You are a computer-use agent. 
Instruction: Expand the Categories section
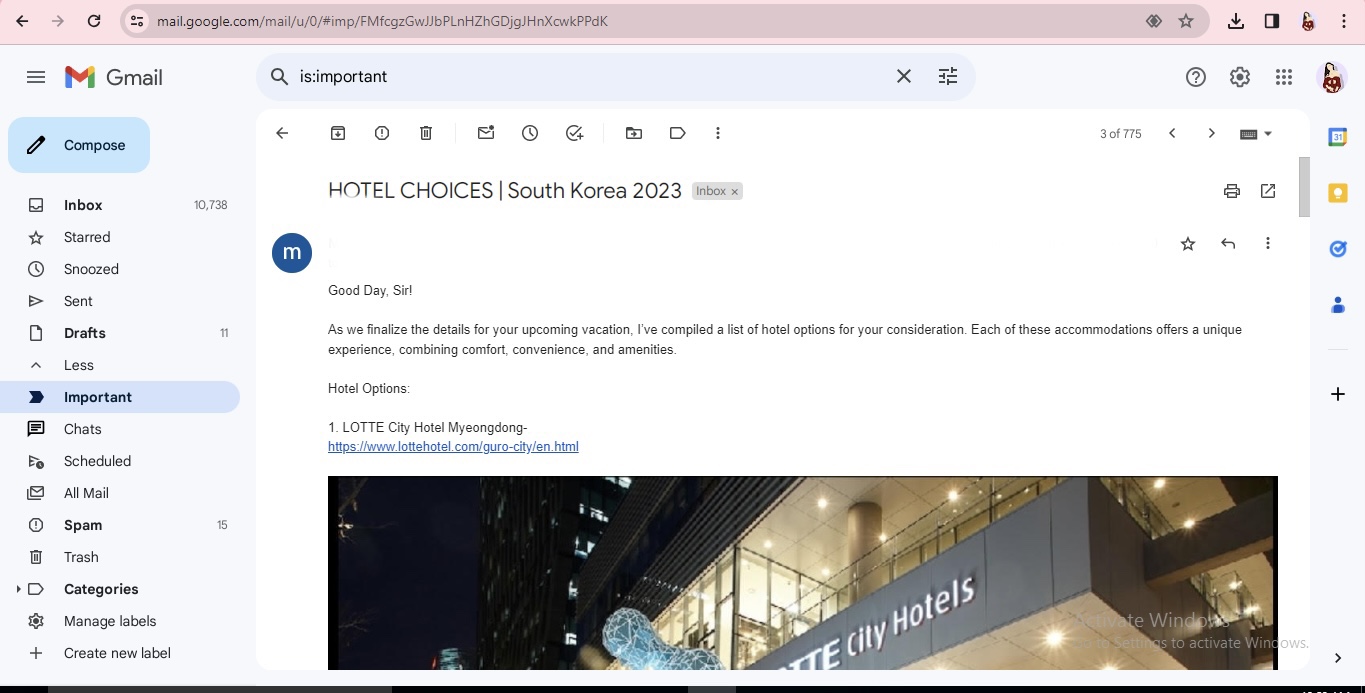click(x=18, y=589)
